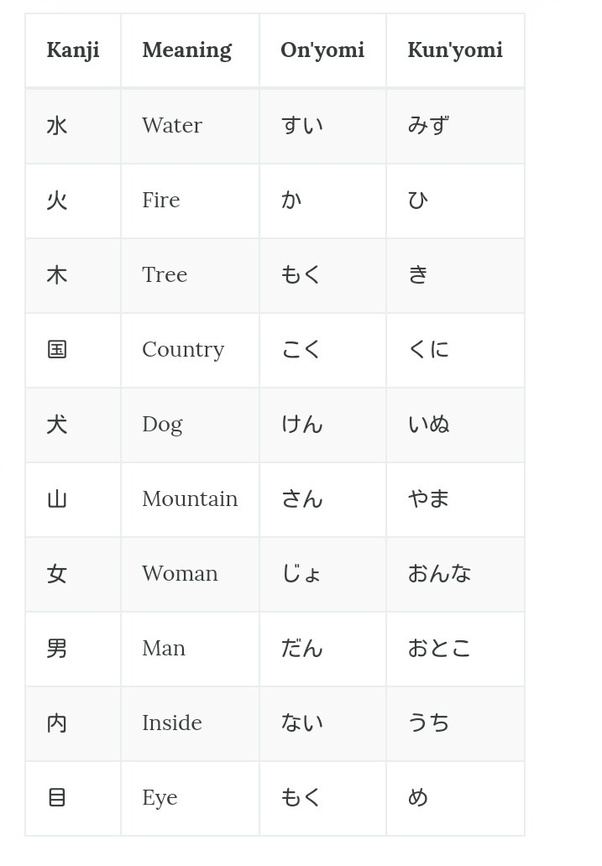Image resolution: width=602 pixels, height=866 pixels.
Task: Select the inside kanji 内
Action: (x=57, y=724)
